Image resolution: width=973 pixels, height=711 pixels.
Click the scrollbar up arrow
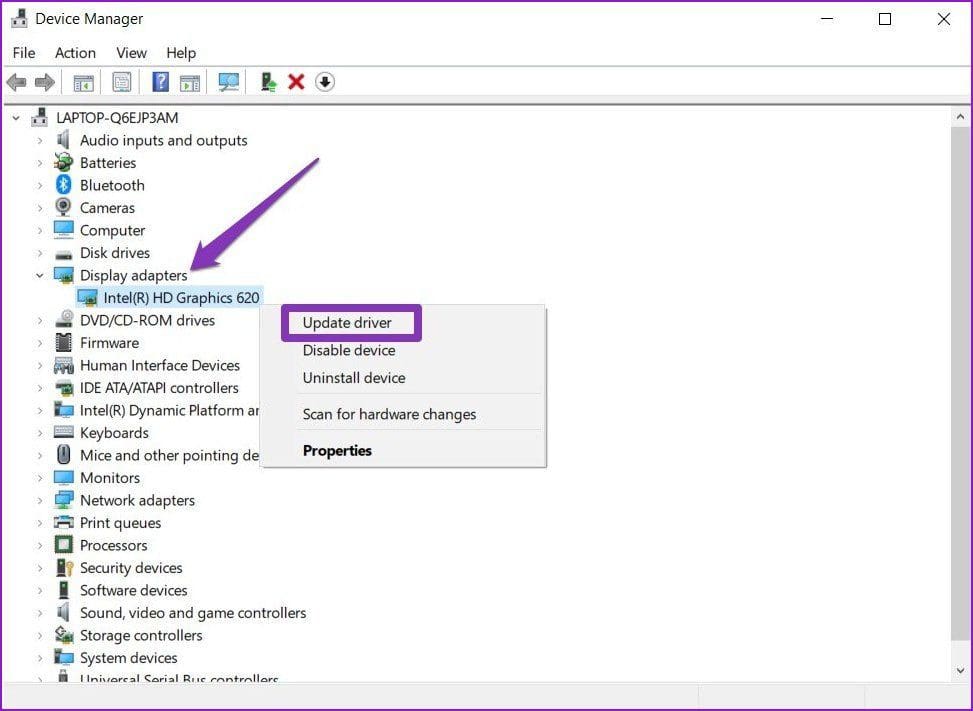[961, 117]
